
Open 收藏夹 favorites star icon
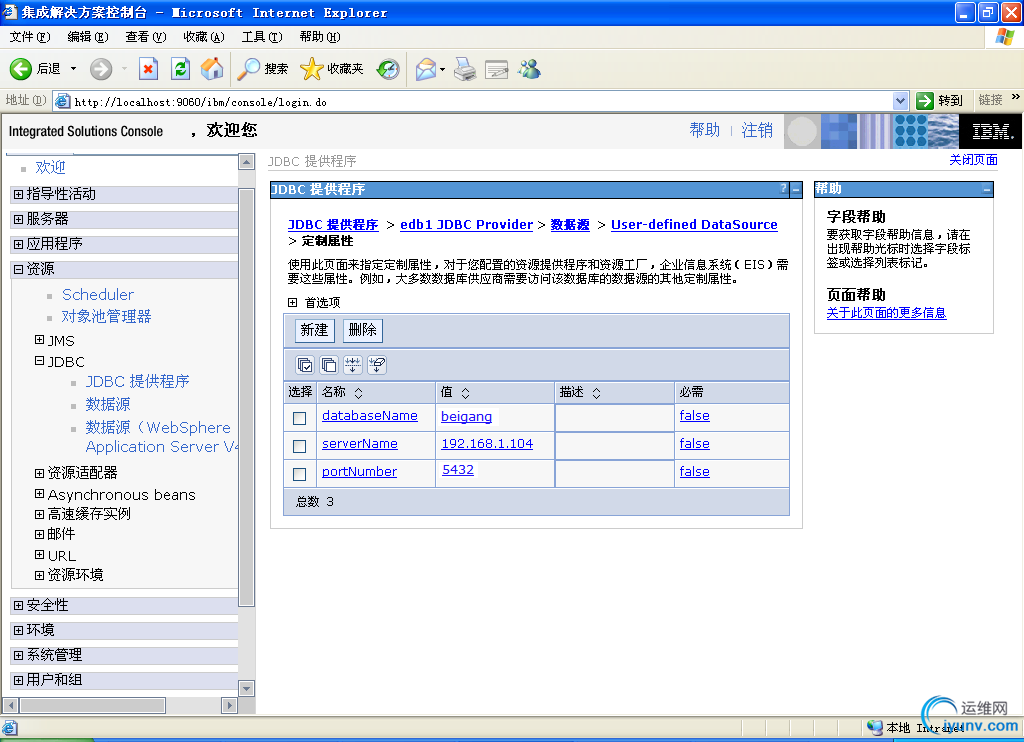312,69
